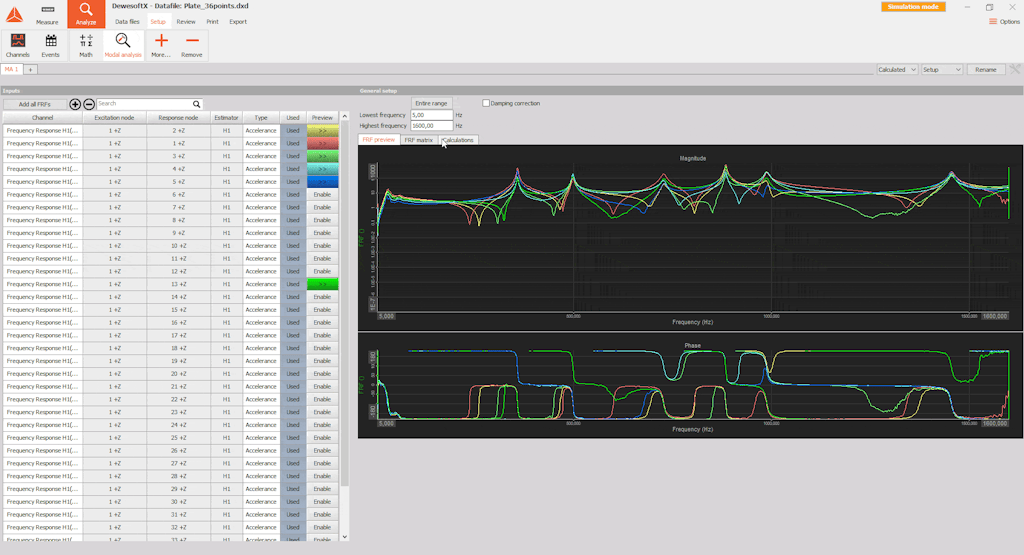Viewport: 1024px width, 555px height.
Task: Select response node cell 32 +Z
Action: tap(178, 527)
